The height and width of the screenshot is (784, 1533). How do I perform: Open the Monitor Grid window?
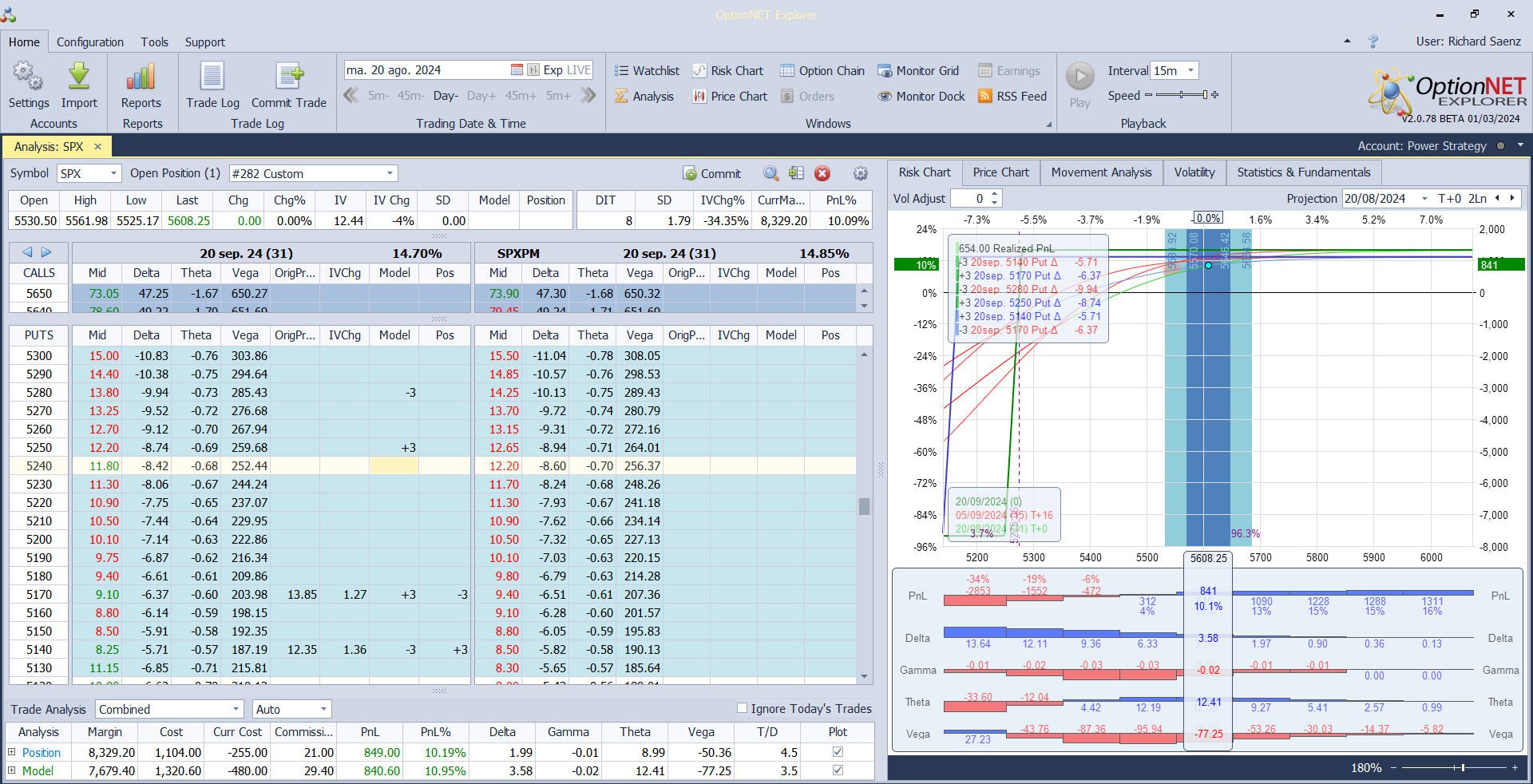tap(918, 70)
